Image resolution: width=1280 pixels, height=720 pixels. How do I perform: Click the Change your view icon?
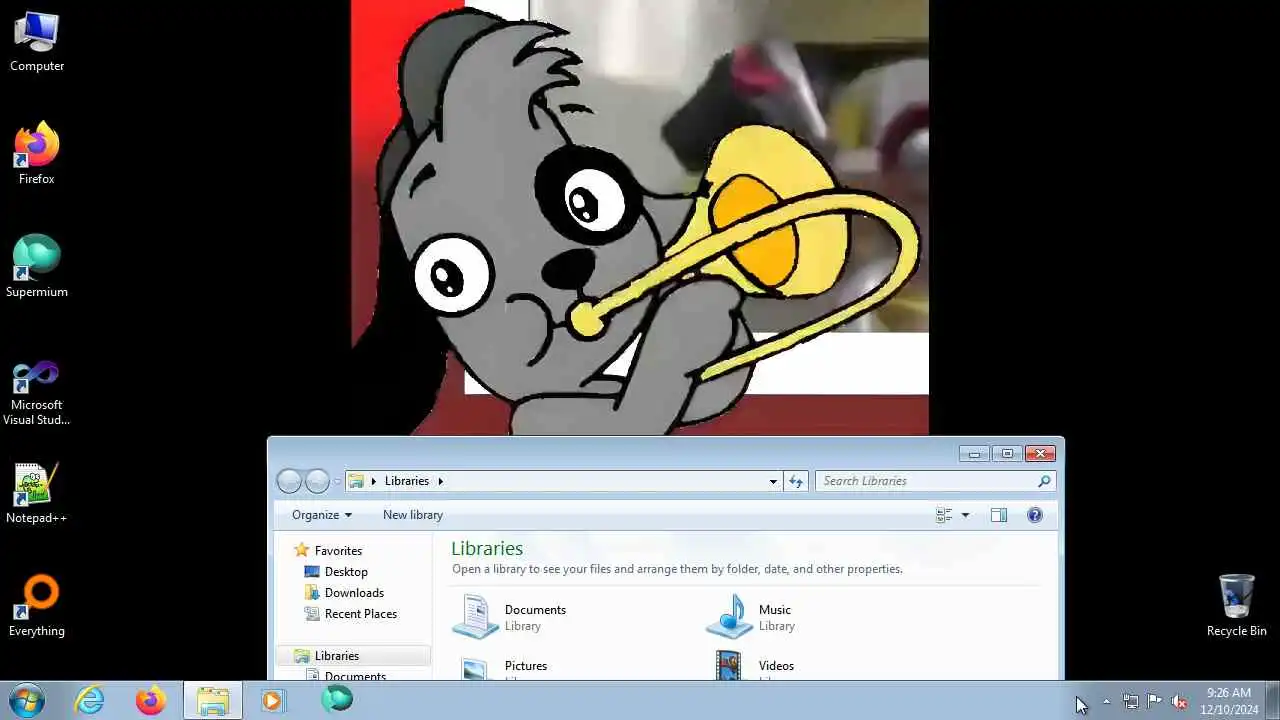point(944,515)
